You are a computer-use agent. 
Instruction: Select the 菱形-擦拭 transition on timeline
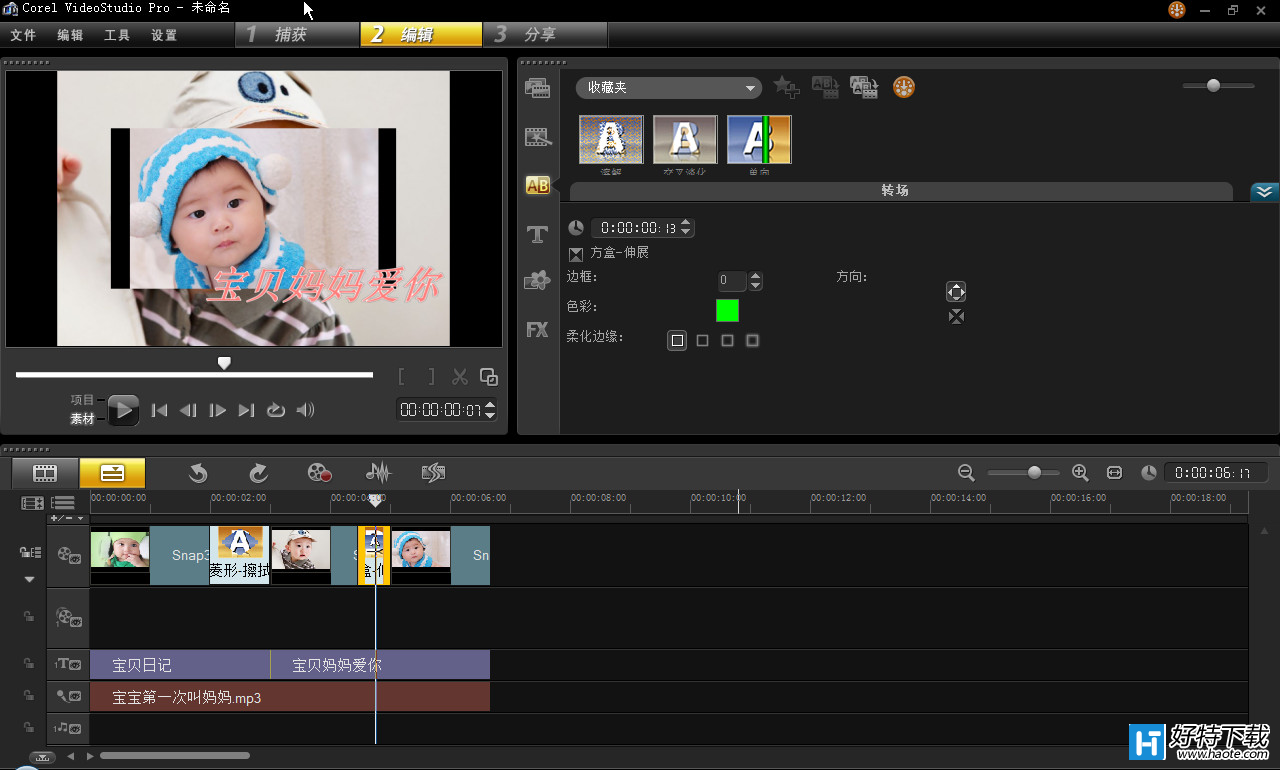click(240, 555)
